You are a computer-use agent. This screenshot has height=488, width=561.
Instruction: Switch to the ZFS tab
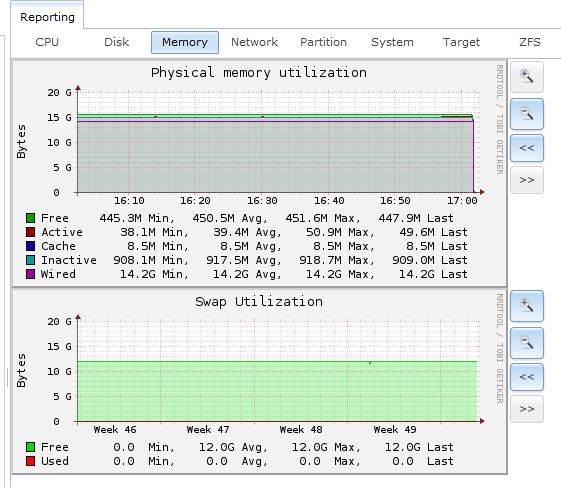point(530,42)
